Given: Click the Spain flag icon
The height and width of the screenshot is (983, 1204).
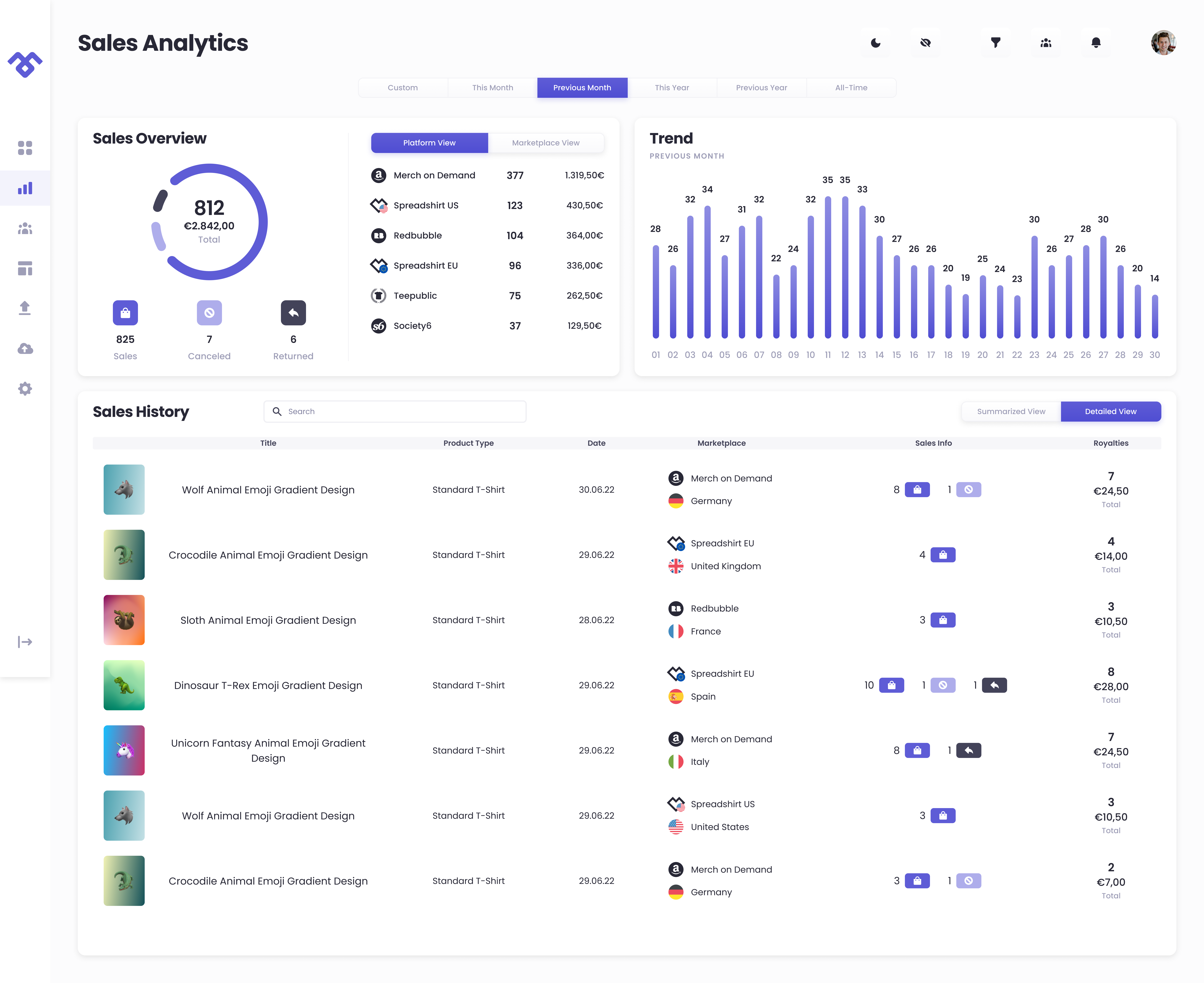Looking at the screenshot, I should (676, 697).
